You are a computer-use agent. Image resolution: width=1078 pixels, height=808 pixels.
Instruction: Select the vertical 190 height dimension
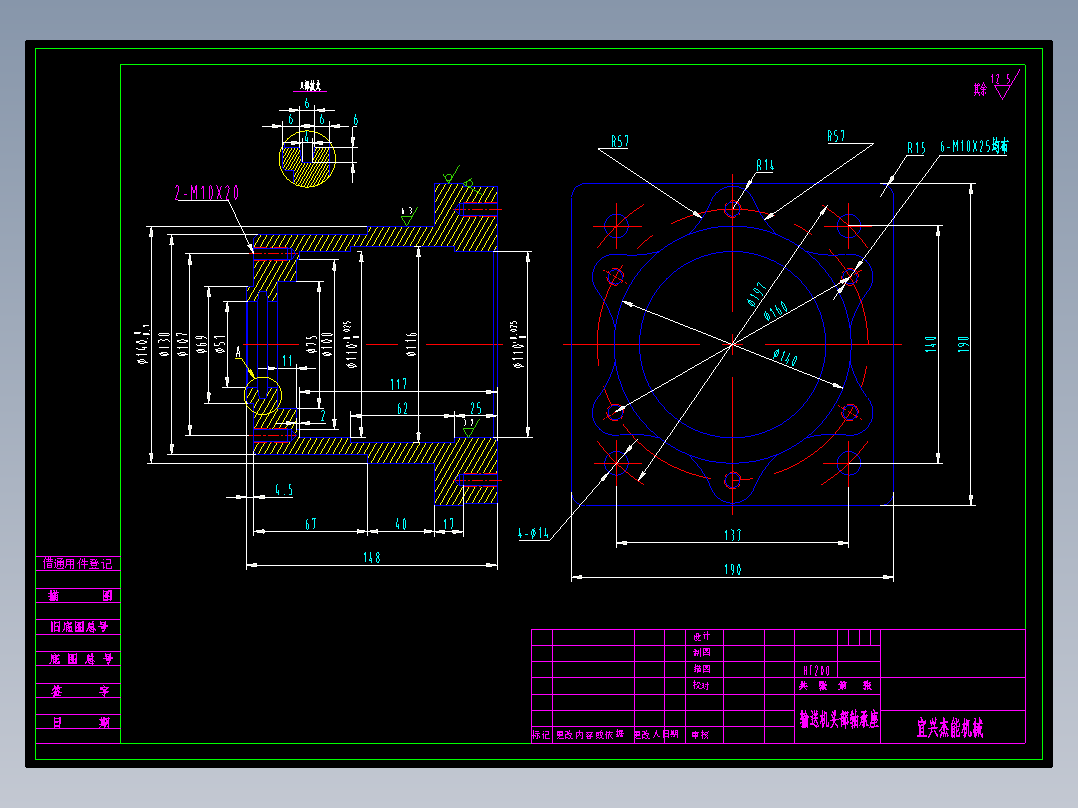pyautogui.click(x=963, y=344)
